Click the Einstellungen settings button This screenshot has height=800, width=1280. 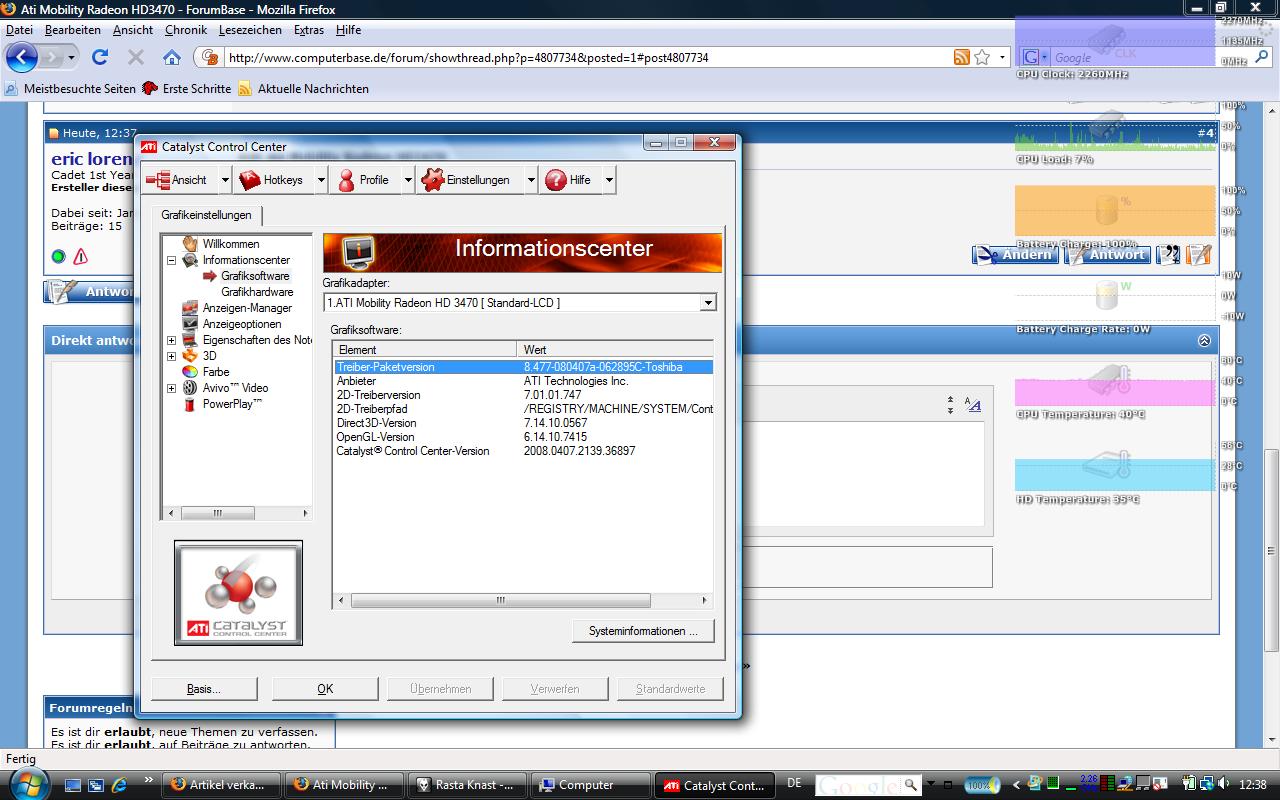click(468, 180)
